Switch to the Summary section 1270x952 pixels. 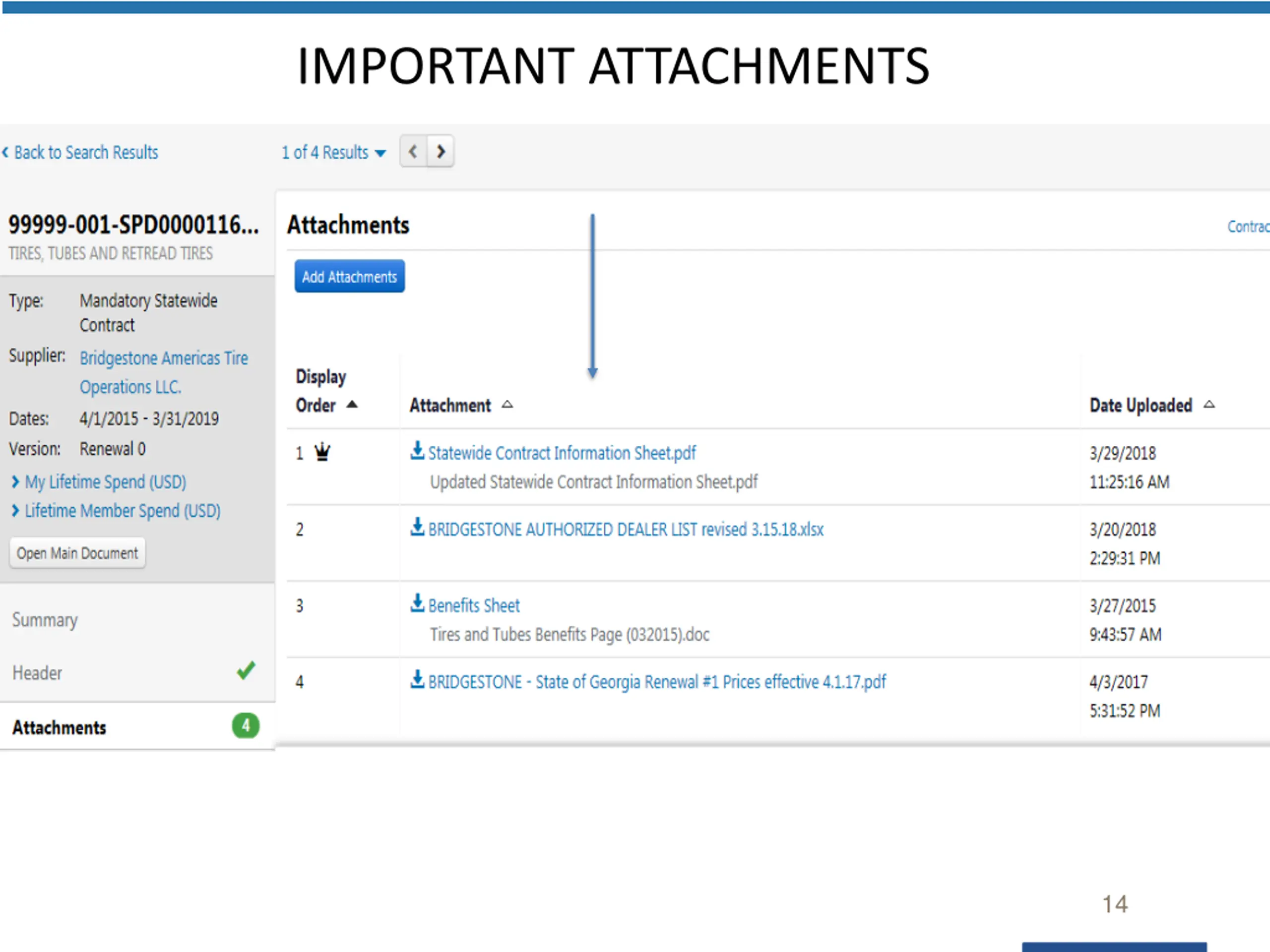click(45, 620)
